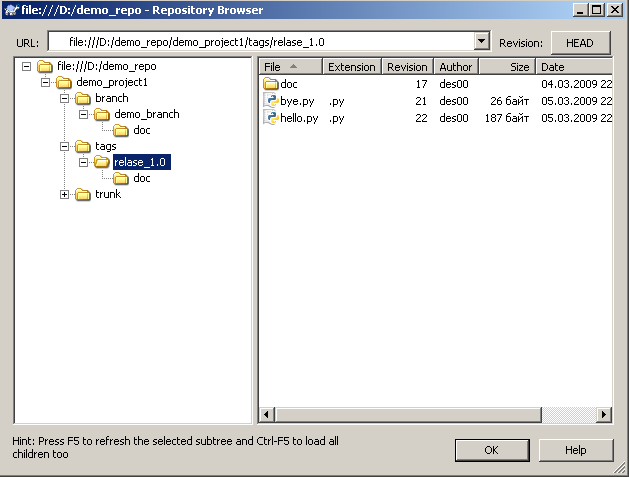Select doc folder name in file list
This screenshot has width=629, height=477.
tap(289, 84)
